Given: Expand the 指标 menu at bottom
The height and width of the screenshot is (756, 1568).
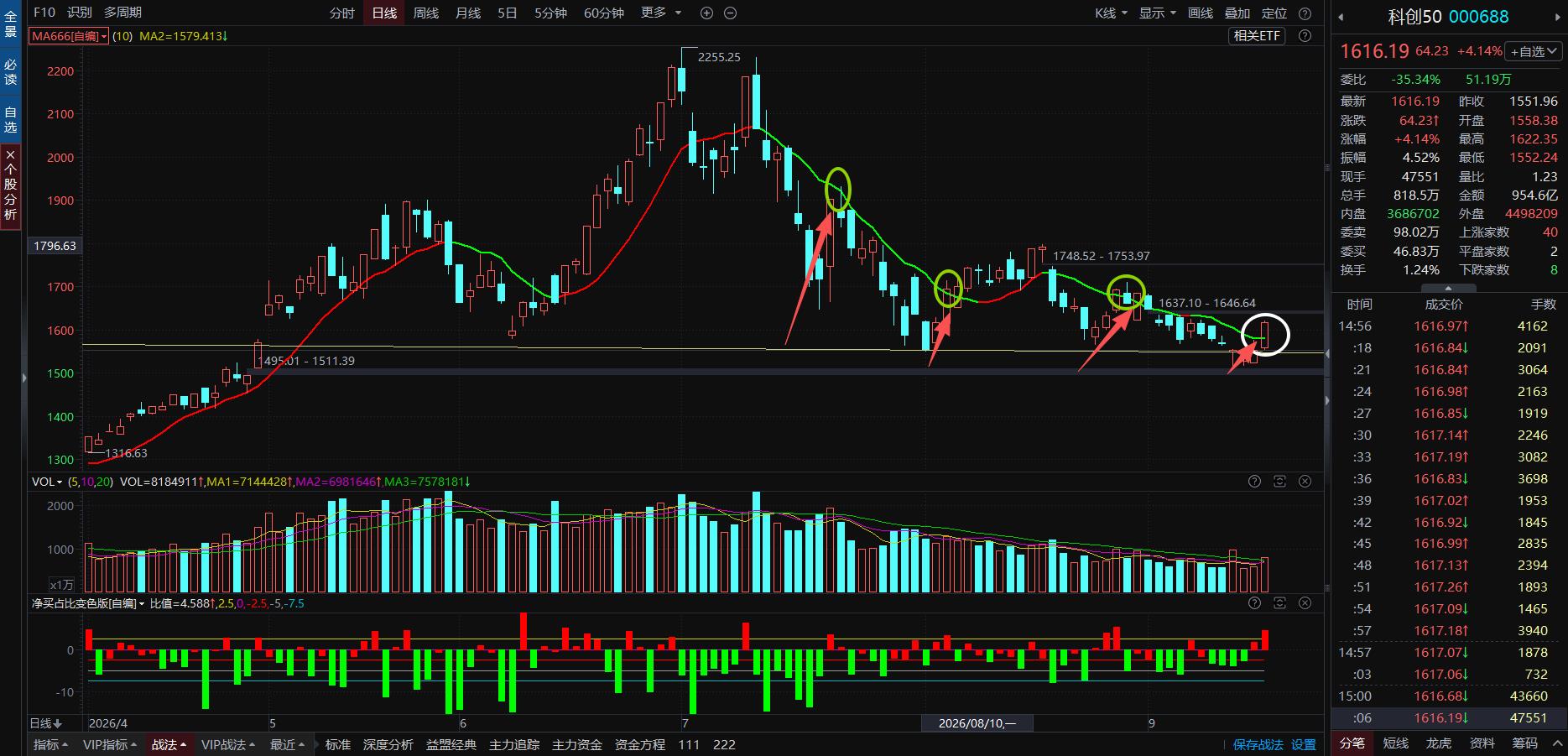Looking at the screenshot, I should click(x=51, y=745).
